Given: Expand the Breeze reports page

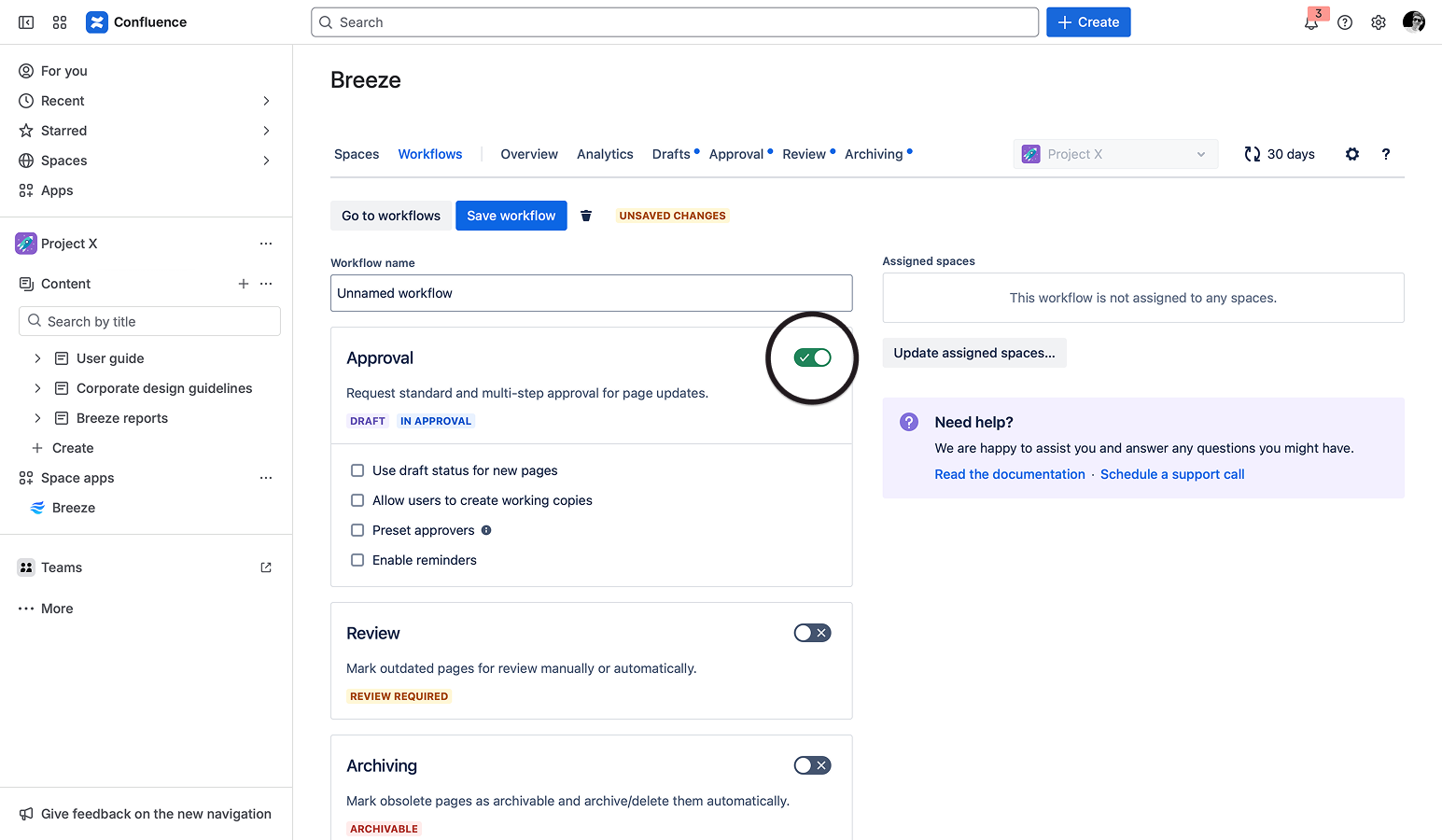Looking at the screenshot, I should coord(36,417).
